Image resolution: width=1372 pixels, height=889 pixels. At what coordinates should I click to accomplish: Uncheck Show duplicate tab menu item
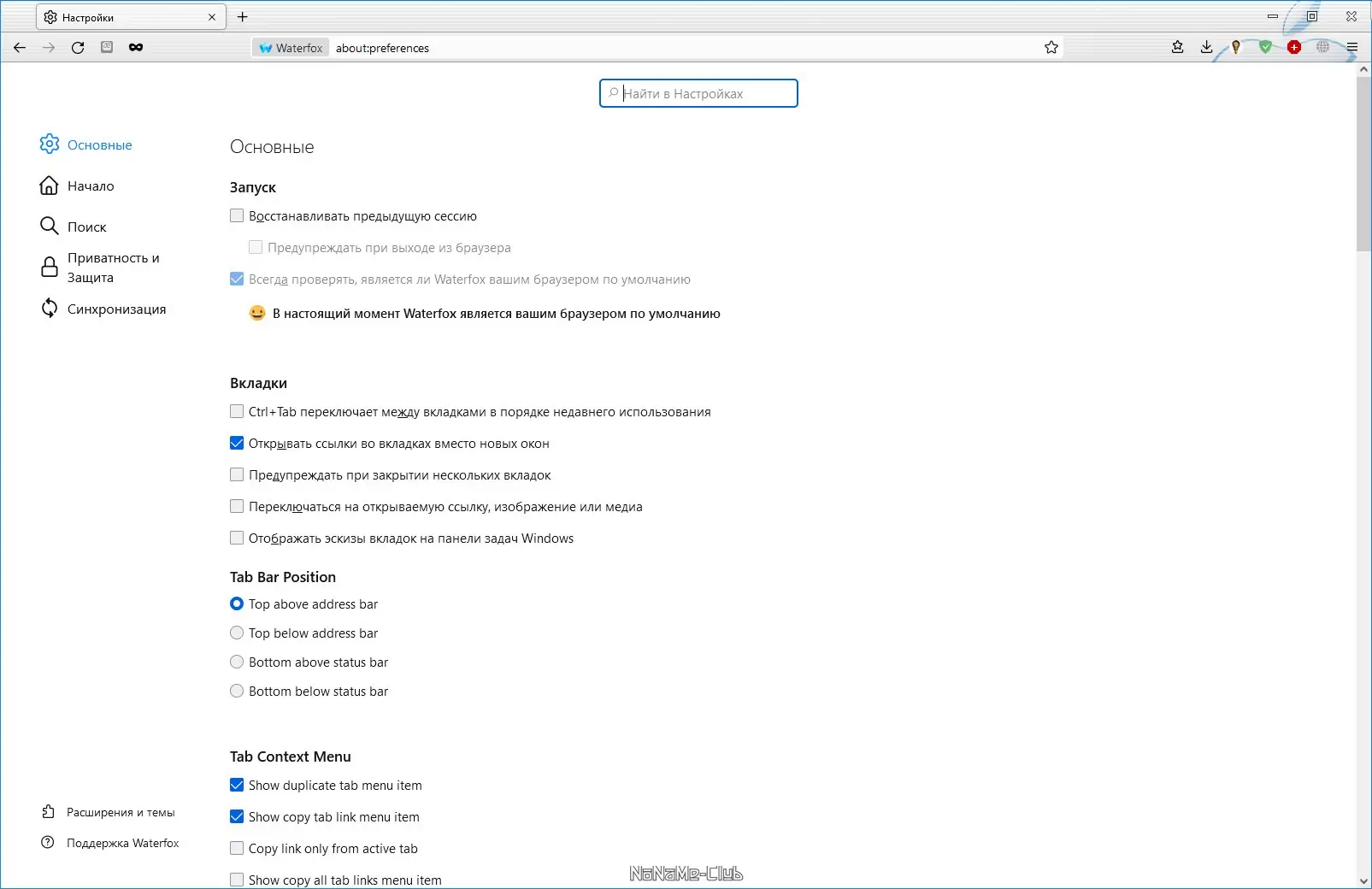237,785
